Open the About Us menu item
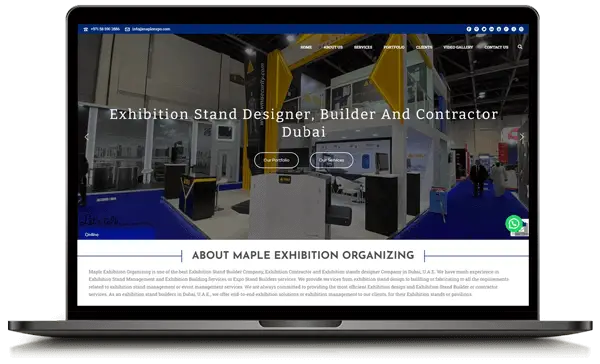 coord(333,47)
